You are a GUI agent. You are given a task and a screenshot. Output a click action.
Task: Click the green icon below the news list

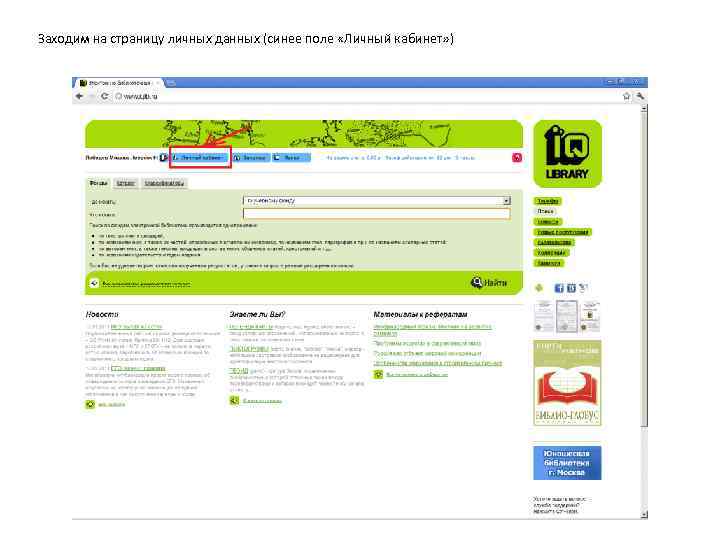point(90,405)
